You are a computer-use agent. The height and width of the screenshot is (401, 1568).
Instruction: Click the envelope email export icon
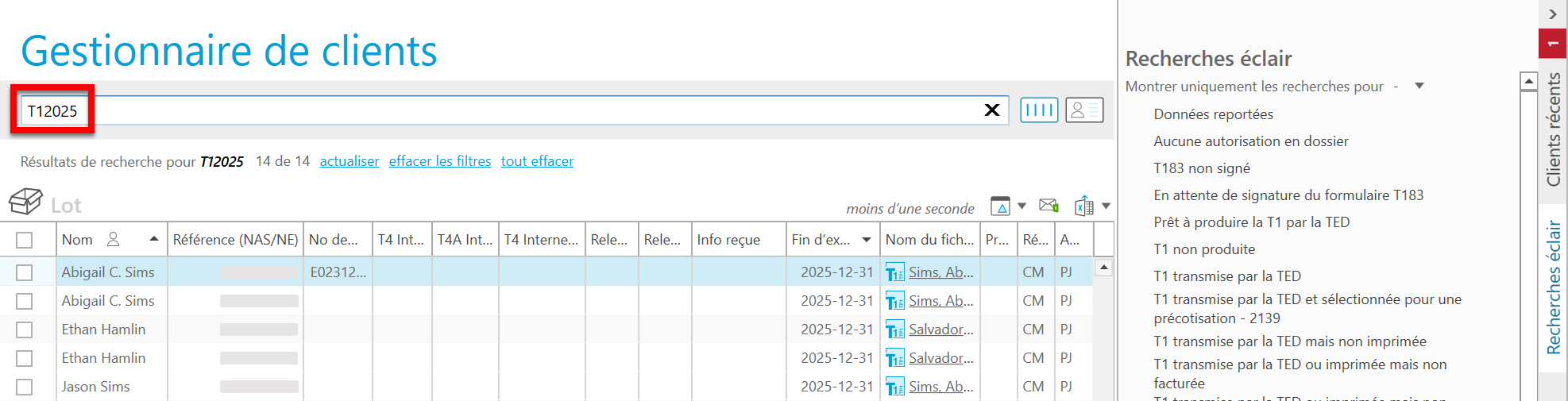pyautogui.click(x=1049, y=206)
